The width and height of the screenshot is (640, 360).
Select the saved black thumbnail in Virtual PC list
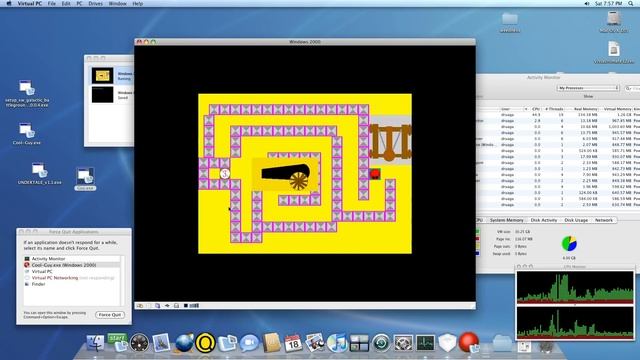click(x=102, y=95)
